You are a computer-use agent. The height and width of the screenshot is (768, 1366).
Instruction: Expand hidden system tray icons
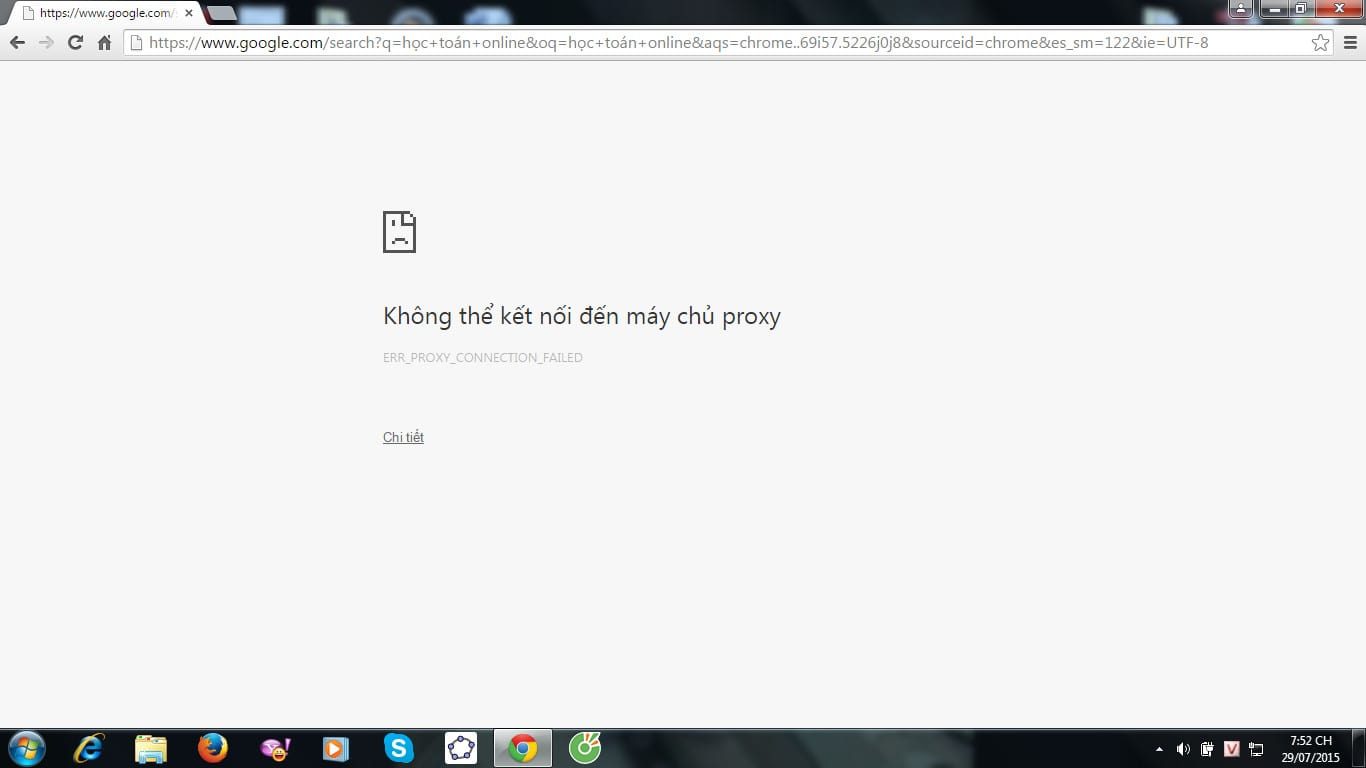[x=1159, y=749]
